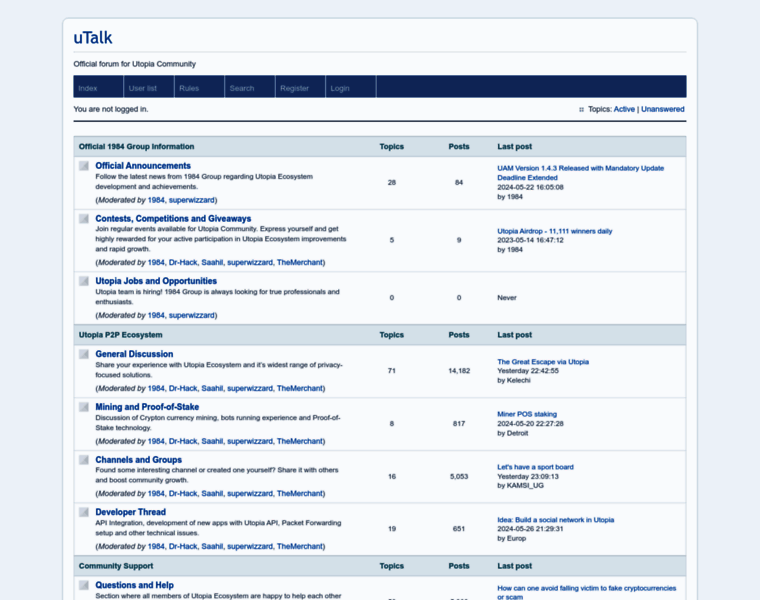
Task: Click the uTalk site title
Action: coord(93,38)
